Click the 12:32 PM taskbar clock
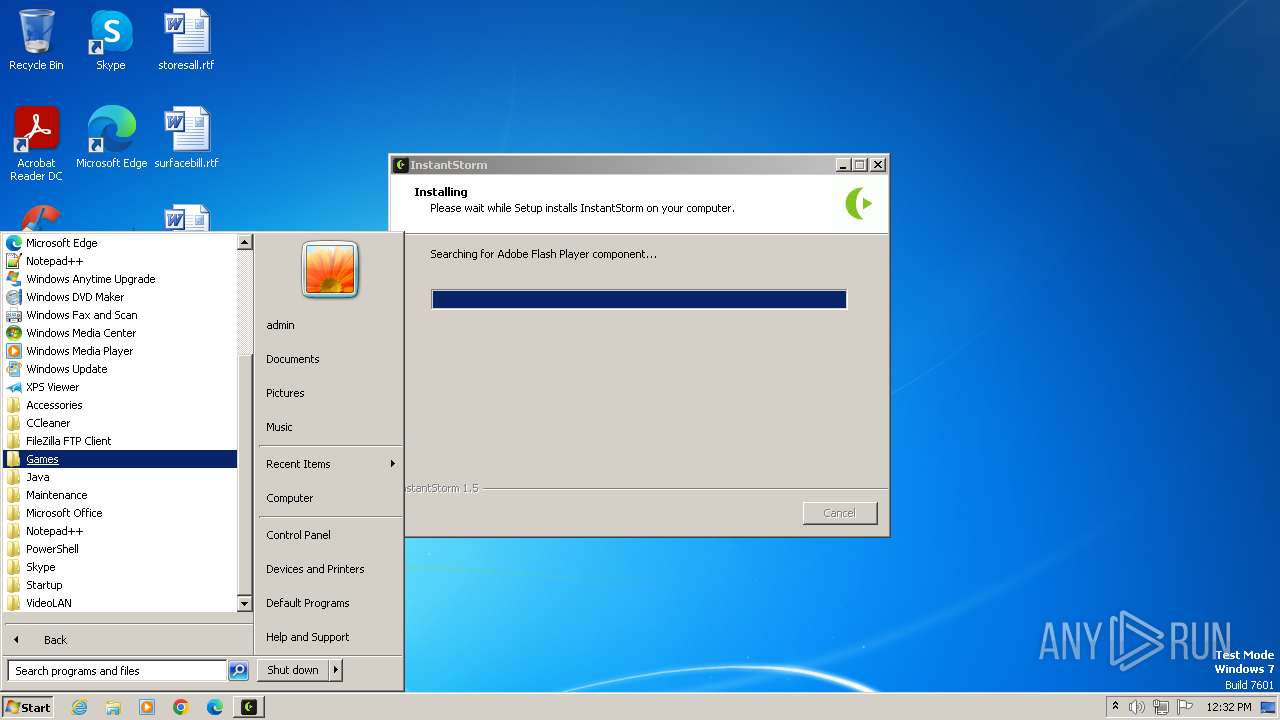Screen dimensions: 1280x720 pyautogui.click(x=1229, y=707)
